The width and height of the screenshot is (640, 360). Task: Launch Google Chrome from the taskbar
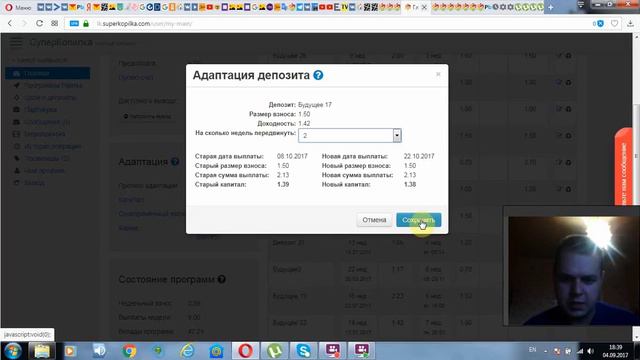tap(129, 351)
